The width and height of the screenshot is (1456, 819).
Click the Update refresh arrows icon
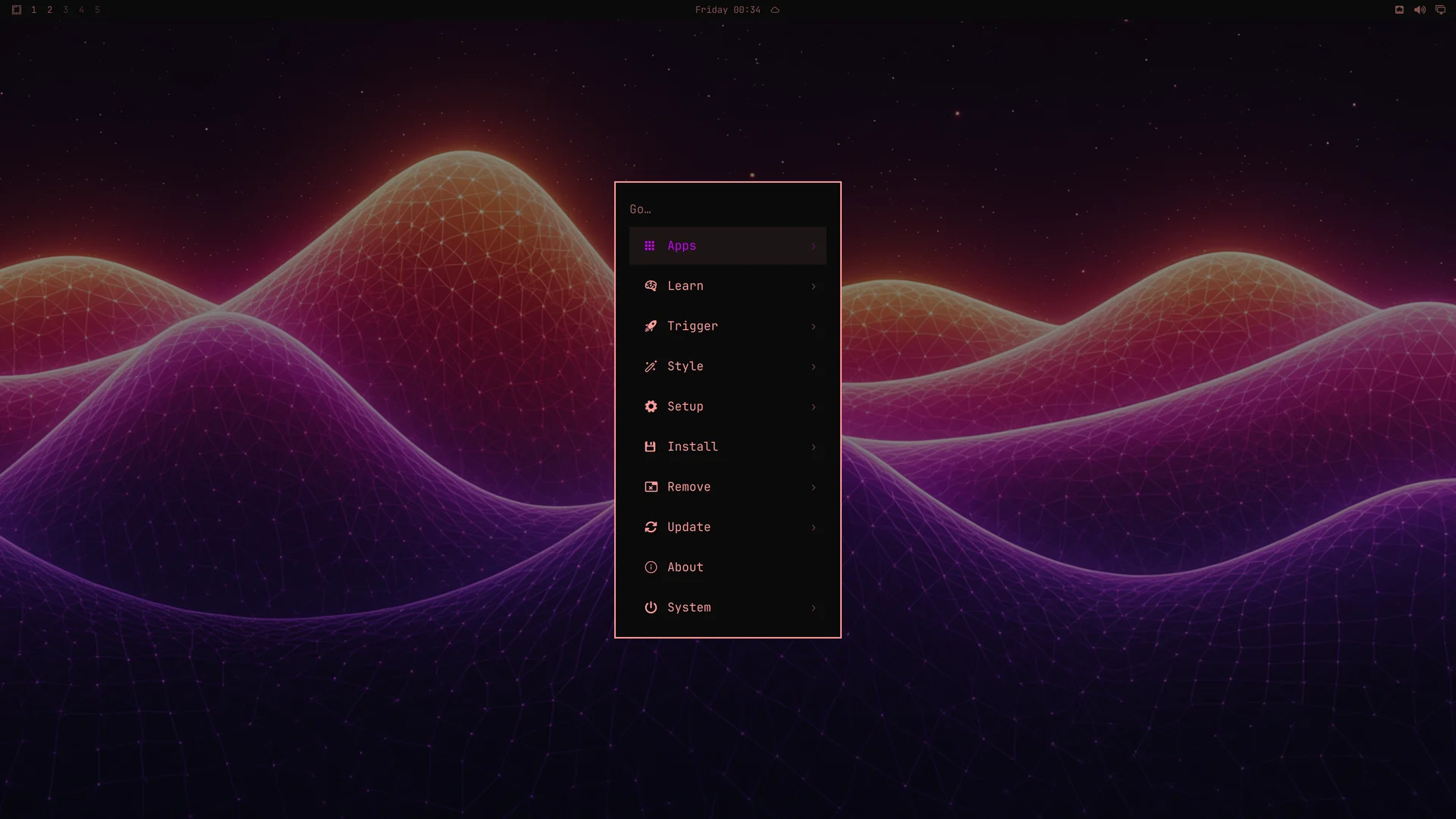pyautogui.click(x=651, y=527)
